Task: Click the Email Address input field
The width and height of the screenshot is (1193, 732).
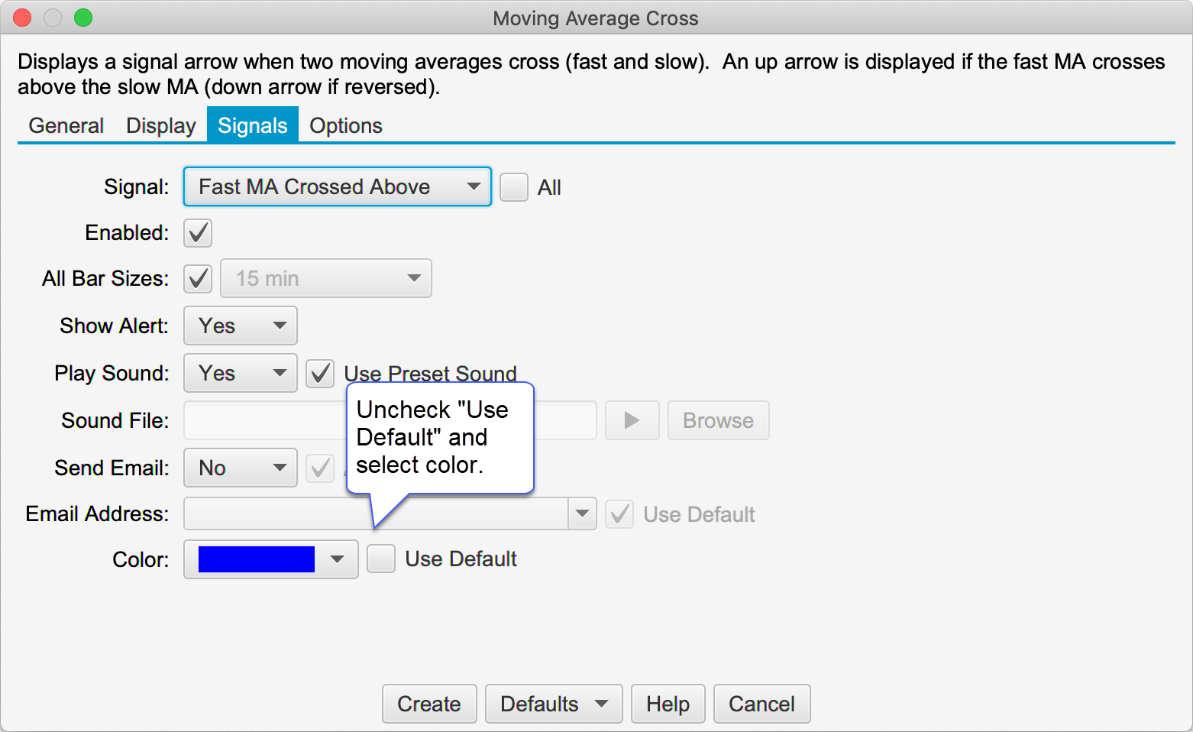Action: pyautogui.click(x=375, y=515)
